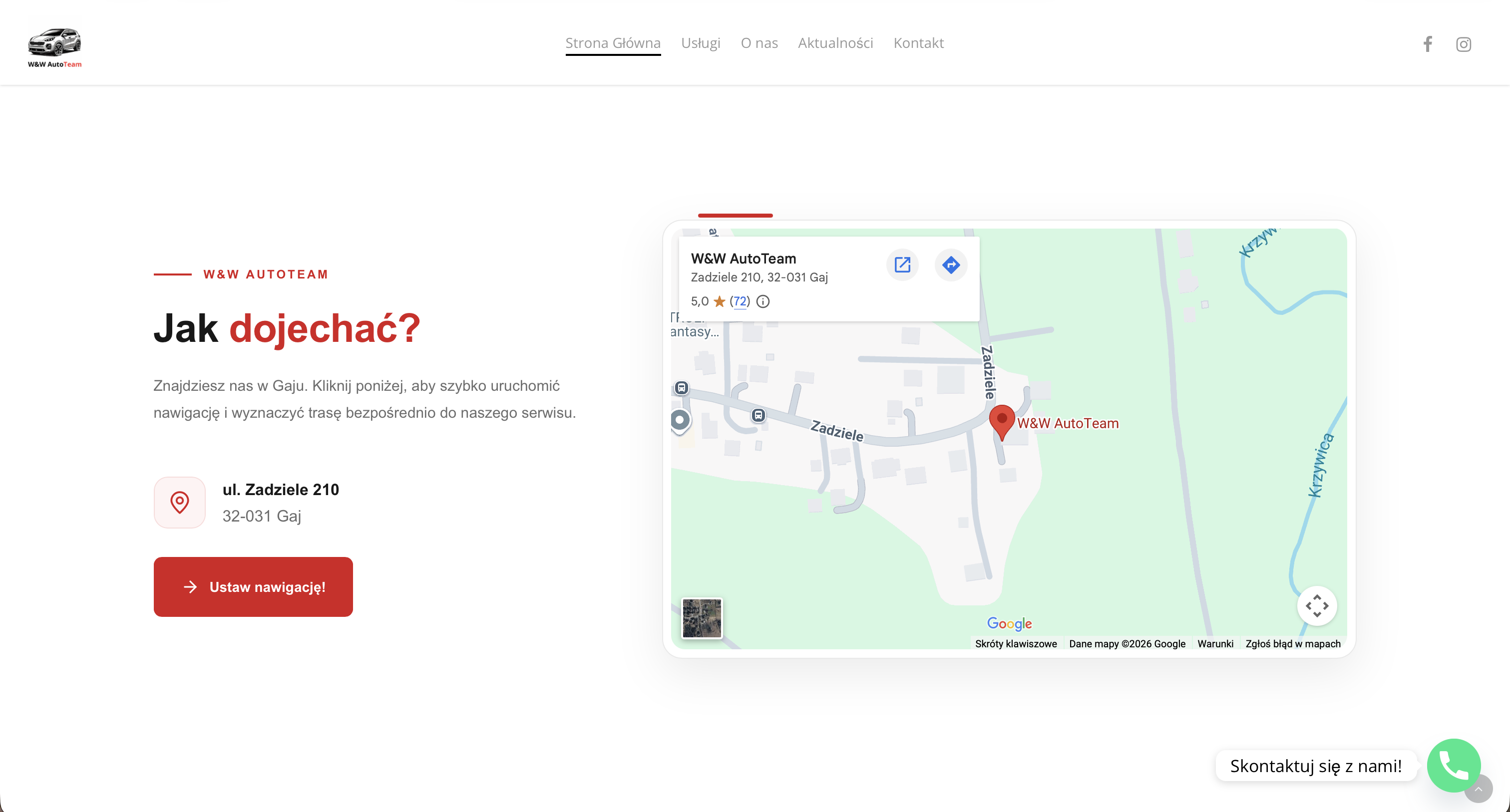This screenshot has width=1510, height=812.
Task: Click the ul. Zadziele 210 address text
Action: 281,489
